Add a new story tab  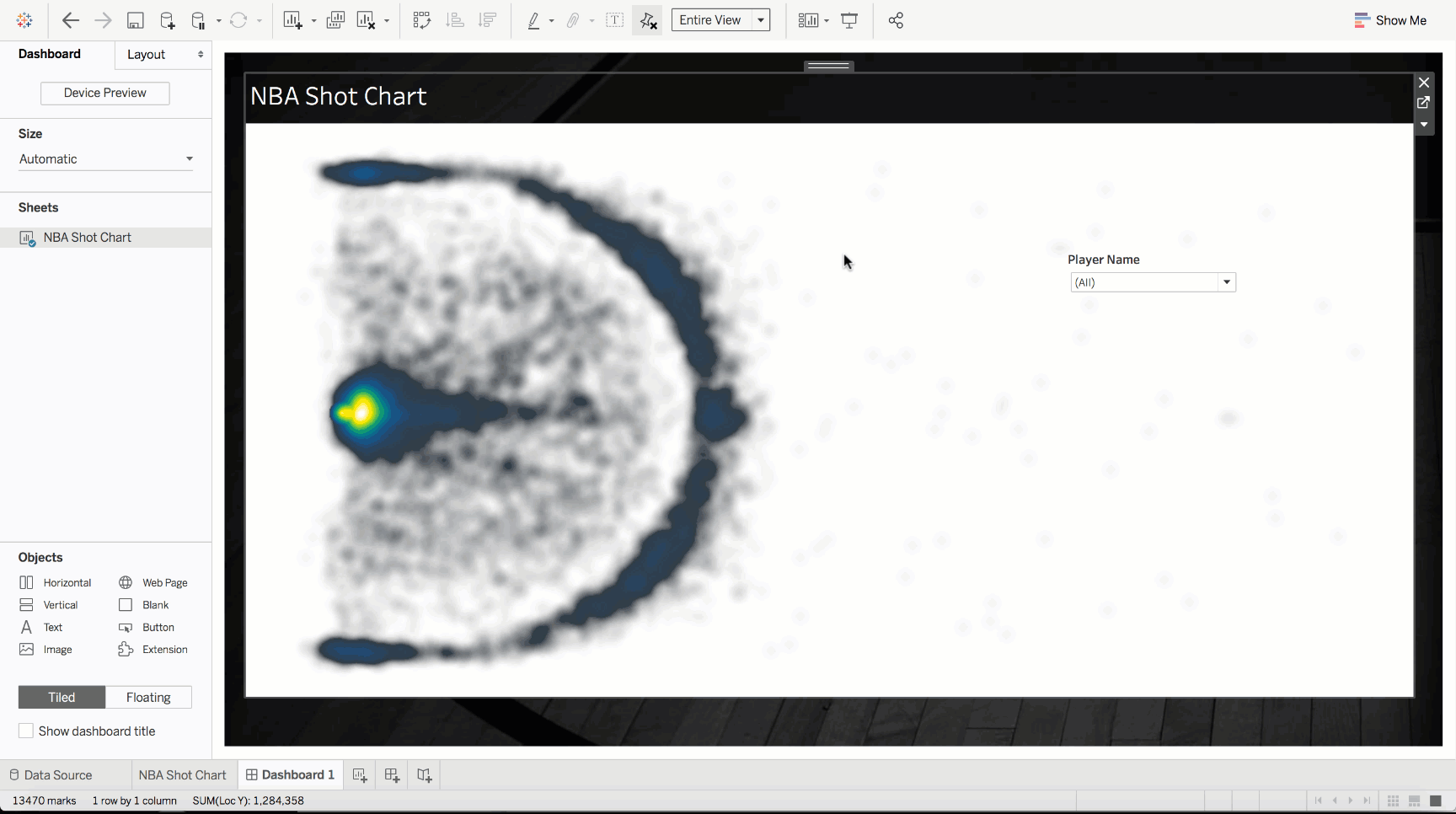pos(424,775)
